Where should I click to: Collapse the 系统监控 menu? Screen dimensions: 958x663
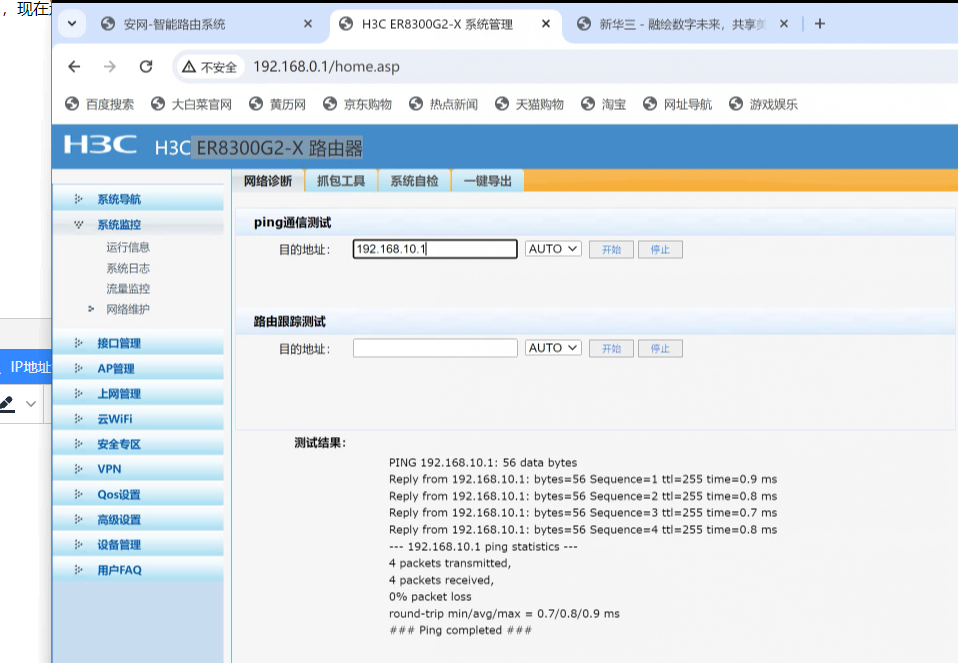point(138,224)
